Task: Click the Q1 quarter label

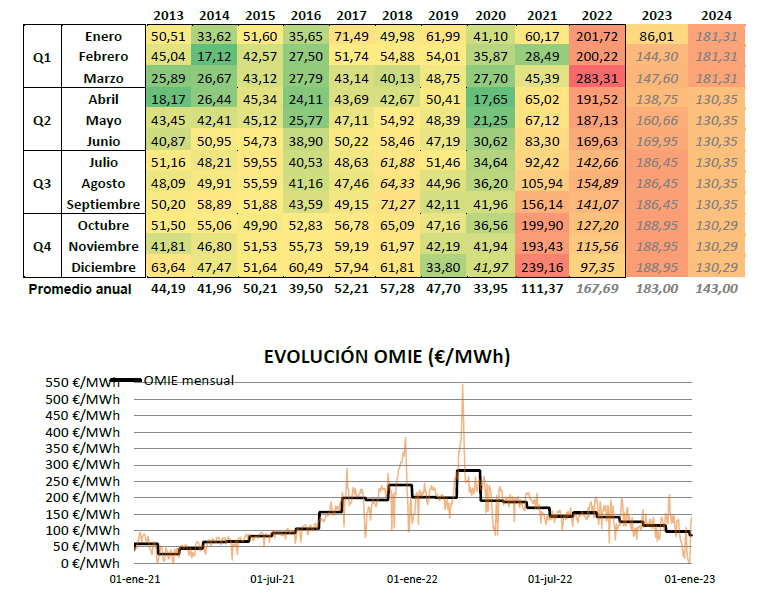Action: click(x=42, y=57)
